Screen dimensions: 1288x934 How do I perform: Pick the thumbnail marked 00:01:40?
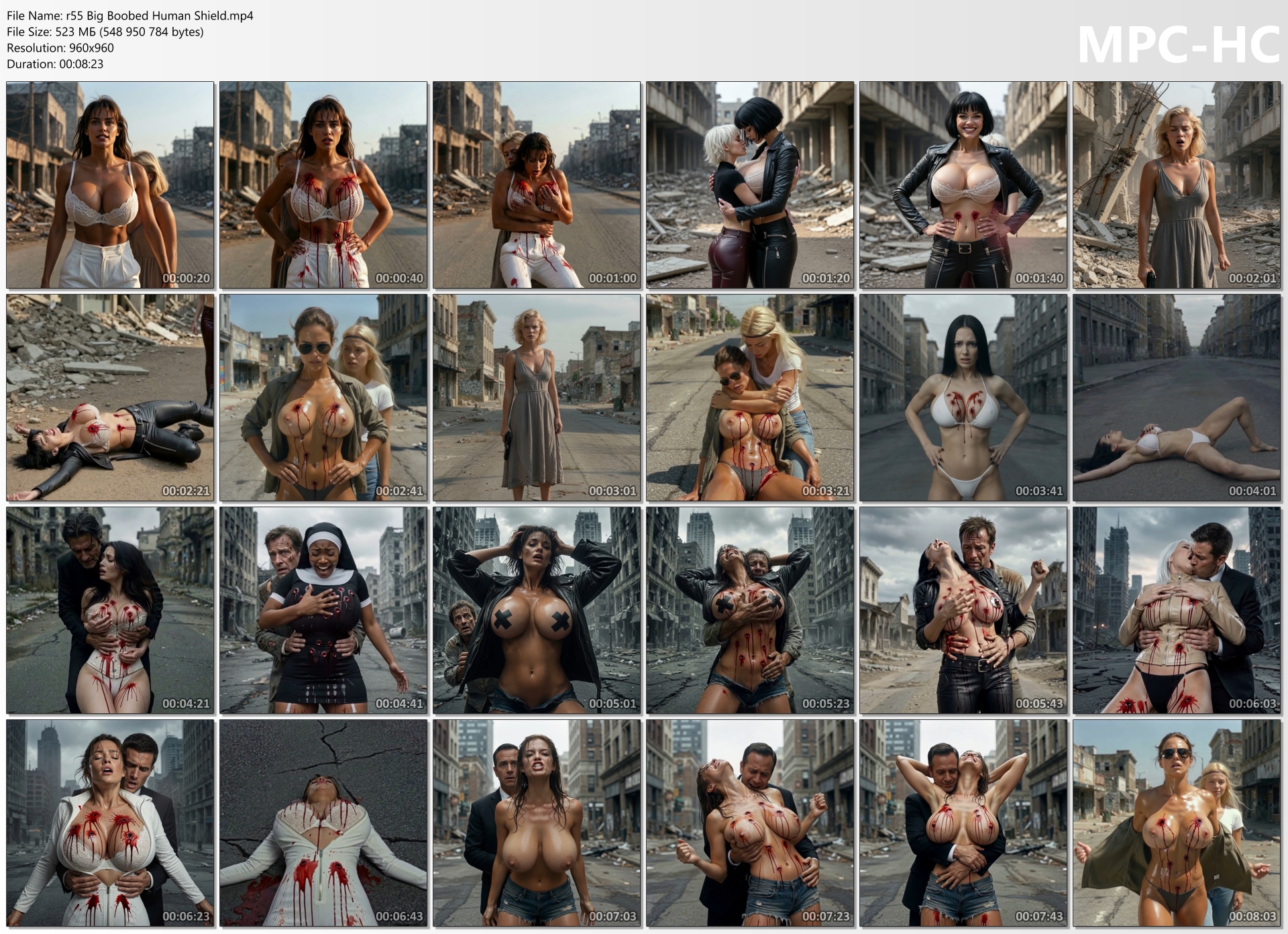coord(963,185)
